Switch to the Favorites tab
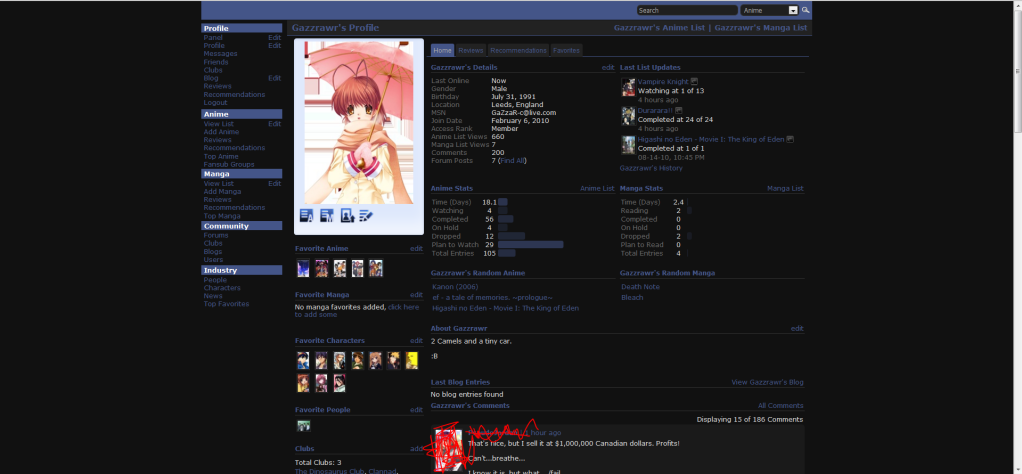The image size is (1022, 474). [566, 50]
